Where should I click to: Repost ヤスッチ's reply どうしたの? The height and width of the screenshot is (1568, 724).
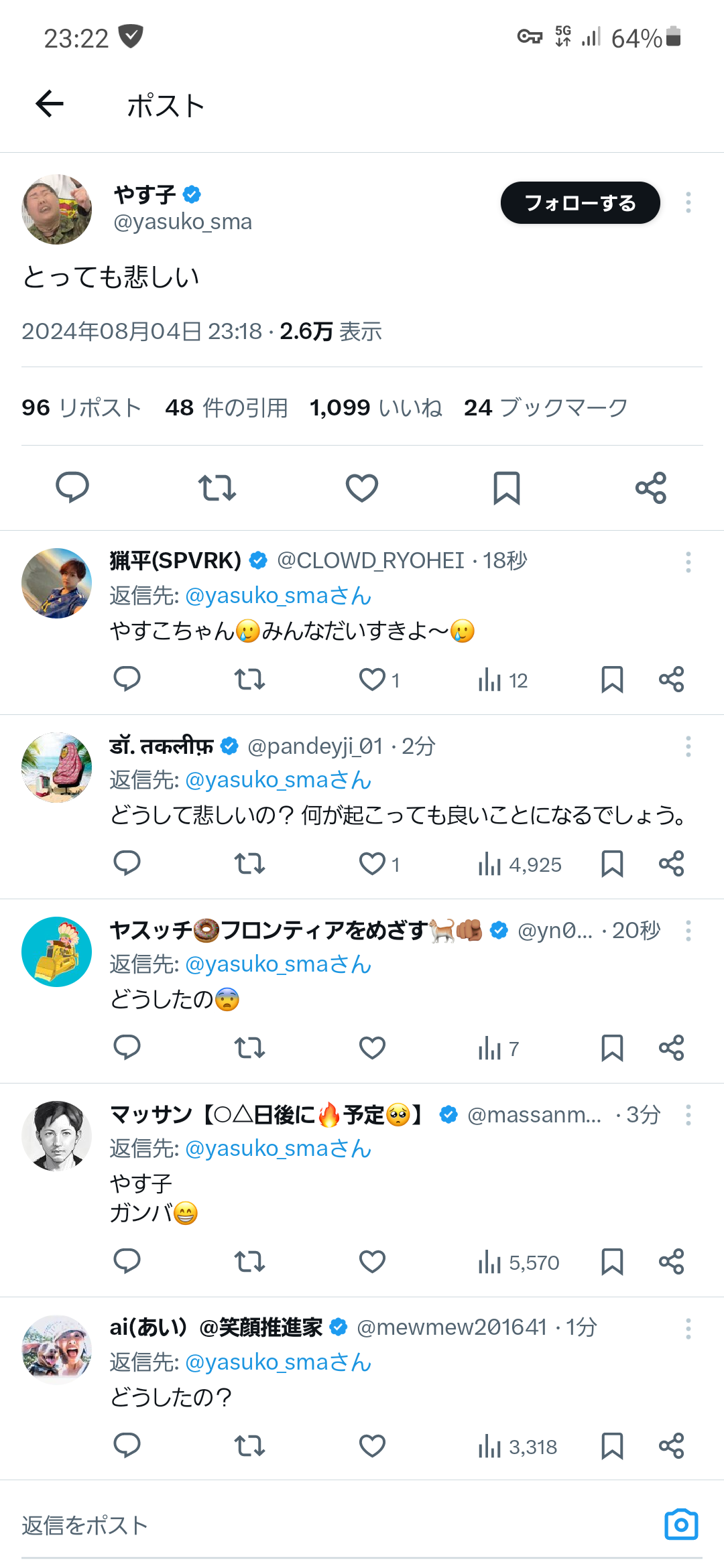click(x=249, y=1047)
